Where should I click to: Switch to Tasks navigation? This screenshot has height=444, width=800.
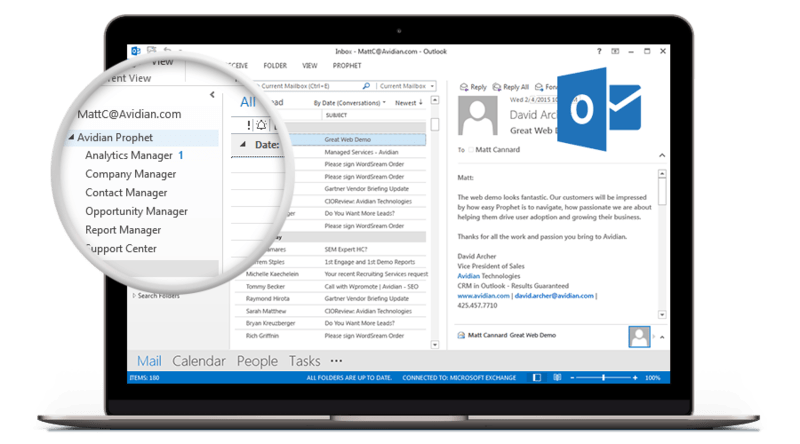pyautogui.click(x=305, y=361)
